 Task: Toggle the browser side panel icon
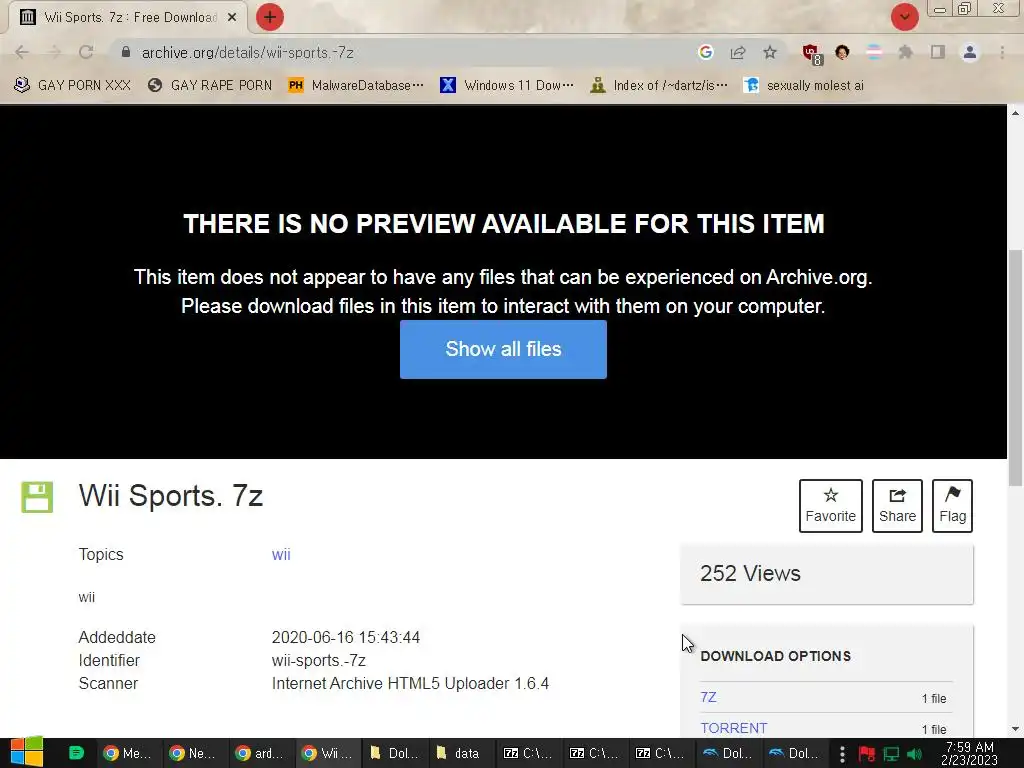click(x=937, y=52)
